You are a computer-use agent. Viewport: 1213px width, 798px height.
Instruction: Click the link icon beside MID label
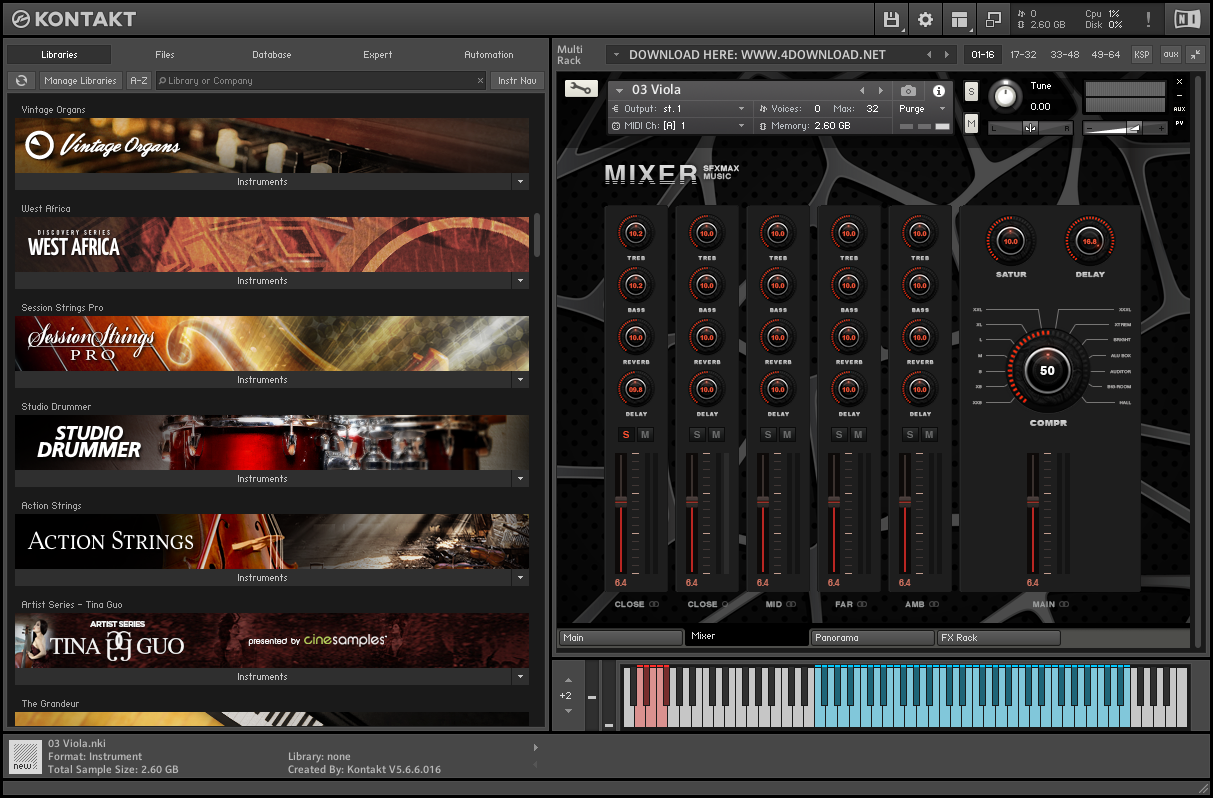coord(791,604)
